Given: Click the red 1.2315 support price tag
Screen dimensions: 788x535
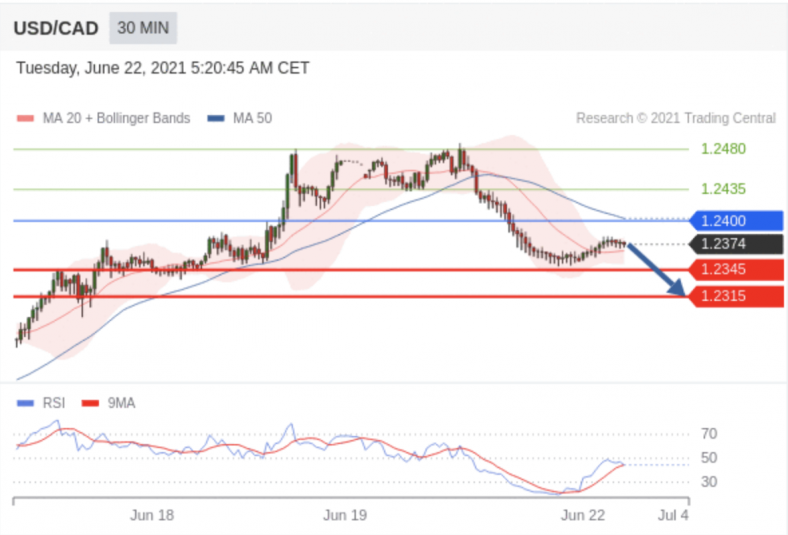Looking at the screenshot, I should 736,296.
